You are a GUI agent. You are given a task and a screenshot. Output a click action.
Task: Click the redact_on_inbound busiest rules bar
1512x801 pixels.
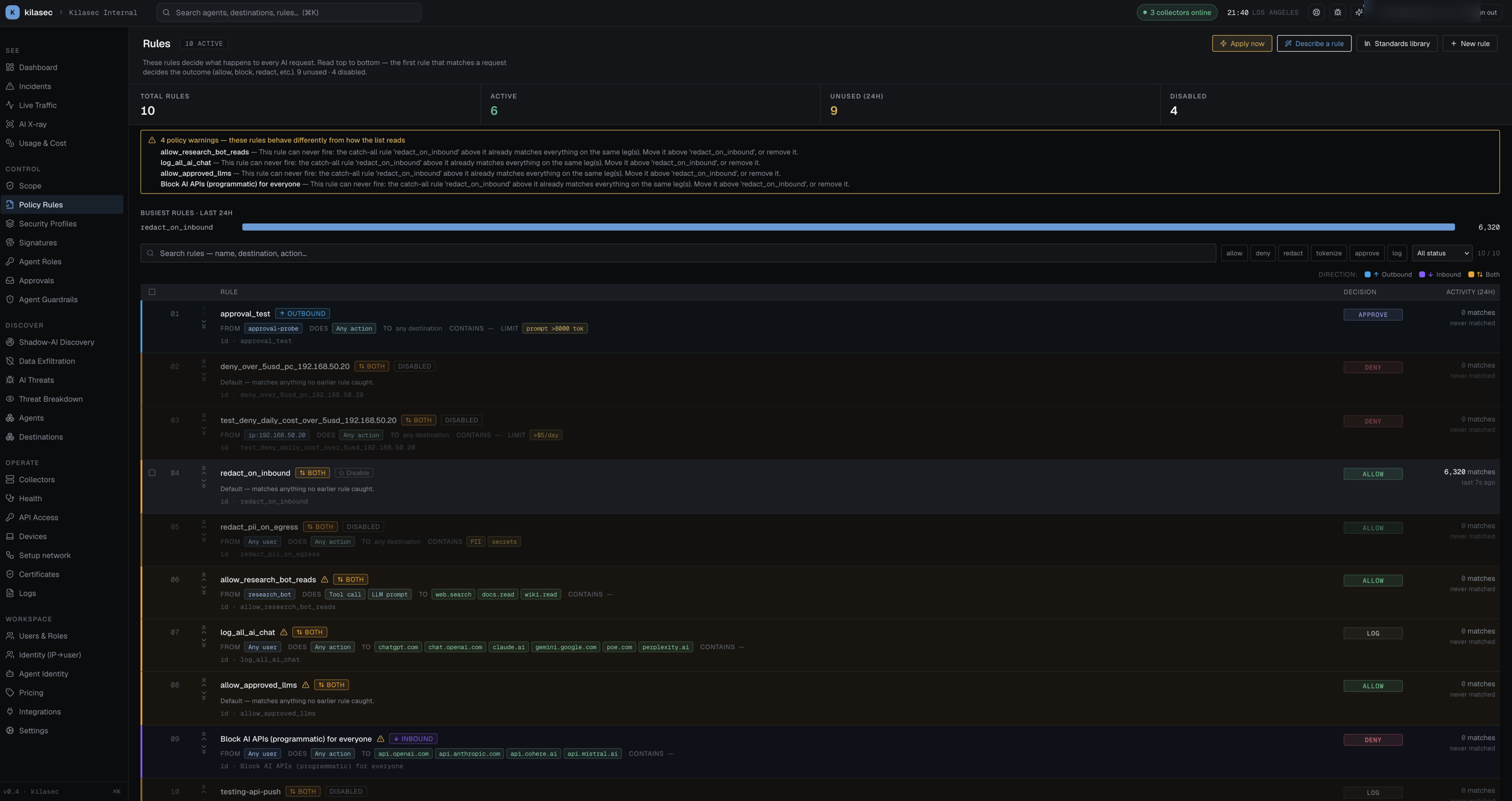point(848,227)
